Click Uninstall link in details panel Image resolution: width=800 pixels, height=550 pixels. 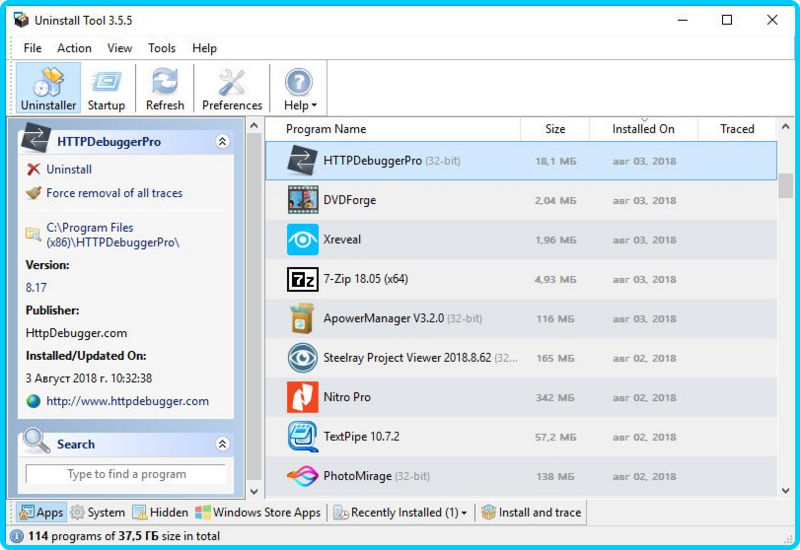69,169
